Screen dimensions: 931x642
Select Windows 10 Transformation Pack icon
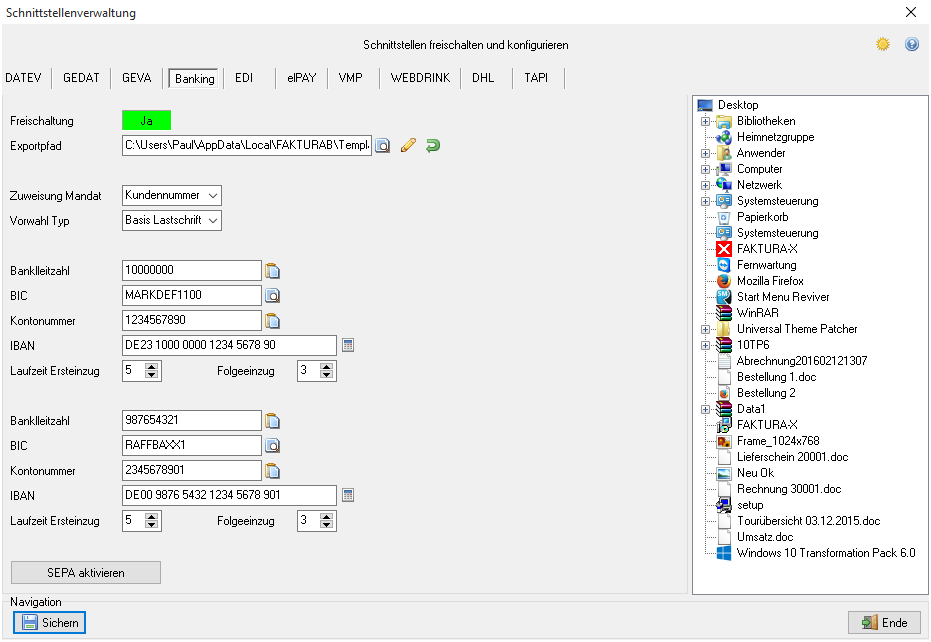[x=724, y=553]
